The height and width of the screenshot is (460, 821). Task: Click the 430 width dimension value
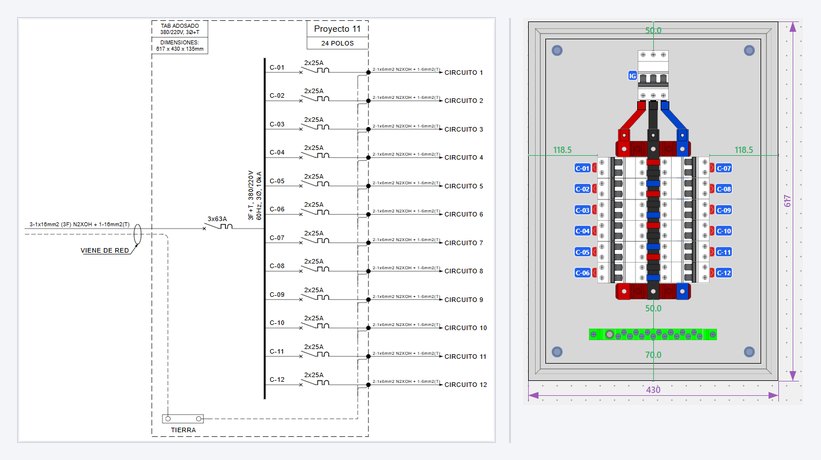pos(653,390)
